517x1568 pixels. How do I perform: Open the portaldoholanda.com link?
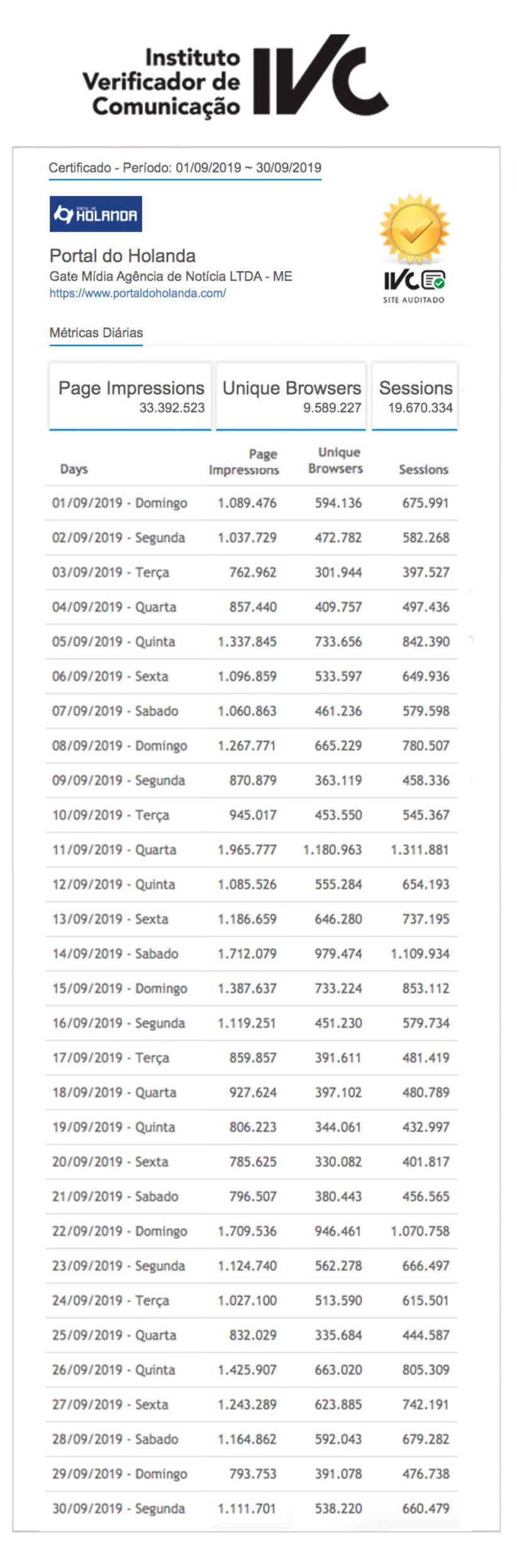pos(138,293)
